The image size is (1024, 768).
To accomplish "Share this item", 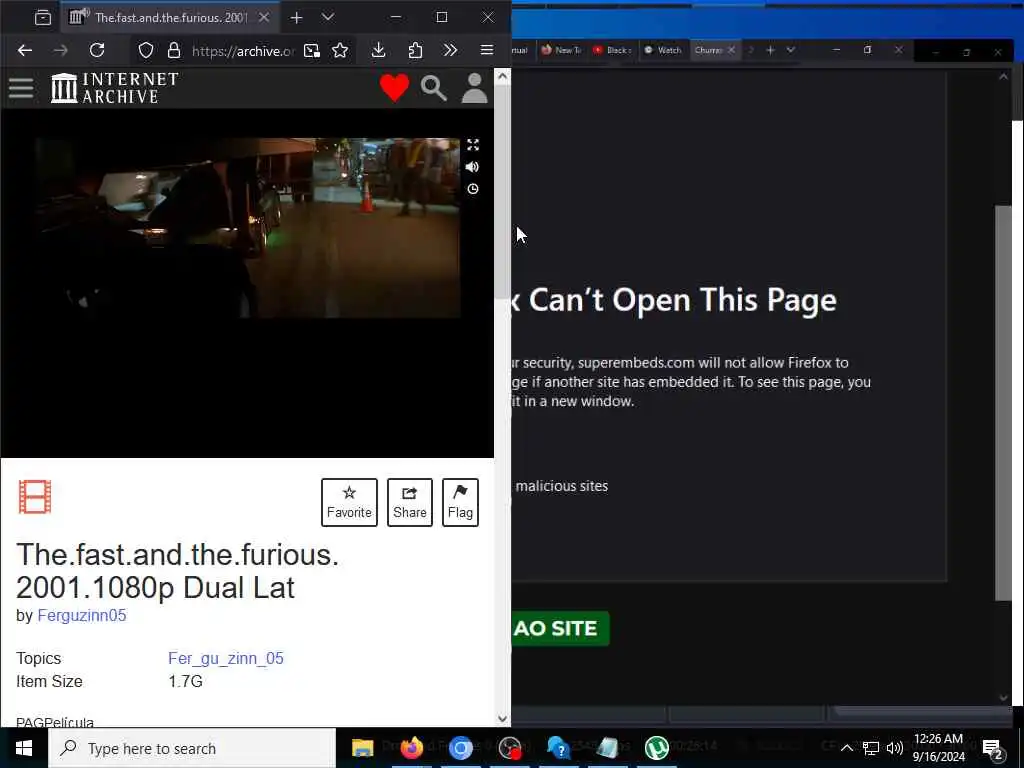I will coord(409,502).
